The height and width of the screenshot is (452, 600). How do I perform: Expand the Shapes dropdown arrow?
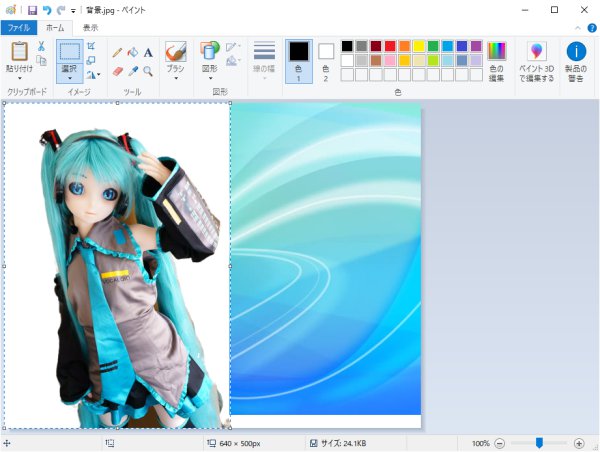[210, 78]
